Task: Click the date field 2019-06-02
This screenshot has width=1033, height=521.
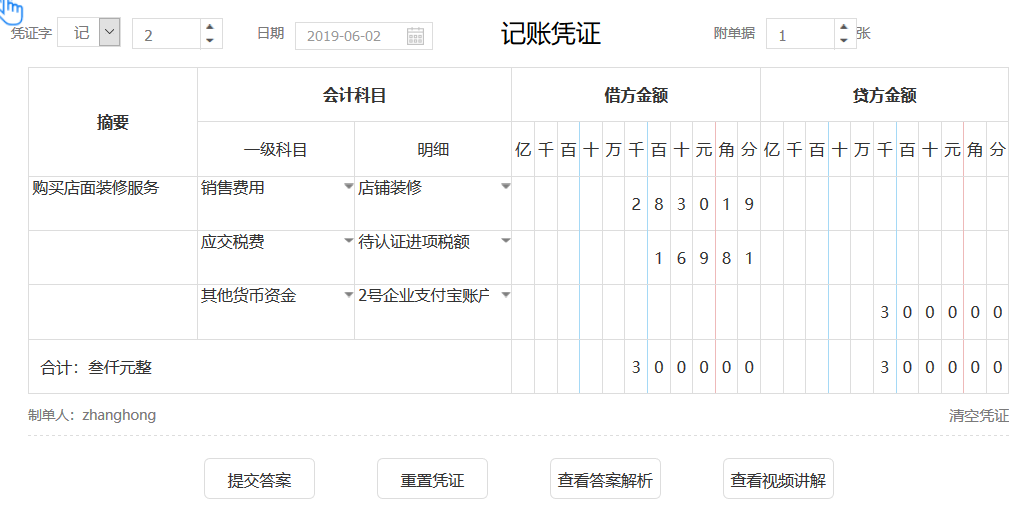Action: coord(350,36)
